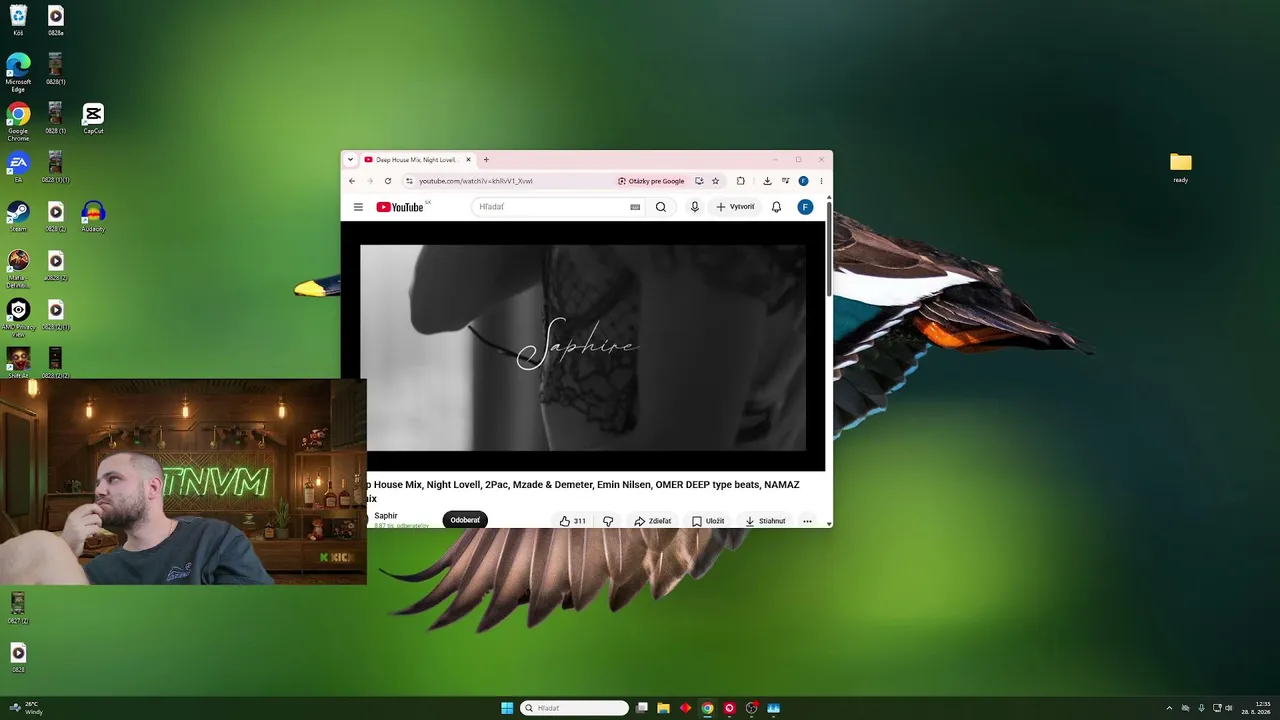Share the video via Zdieľať
This screenshot has width=1280, height=720.
click(652, 521)
